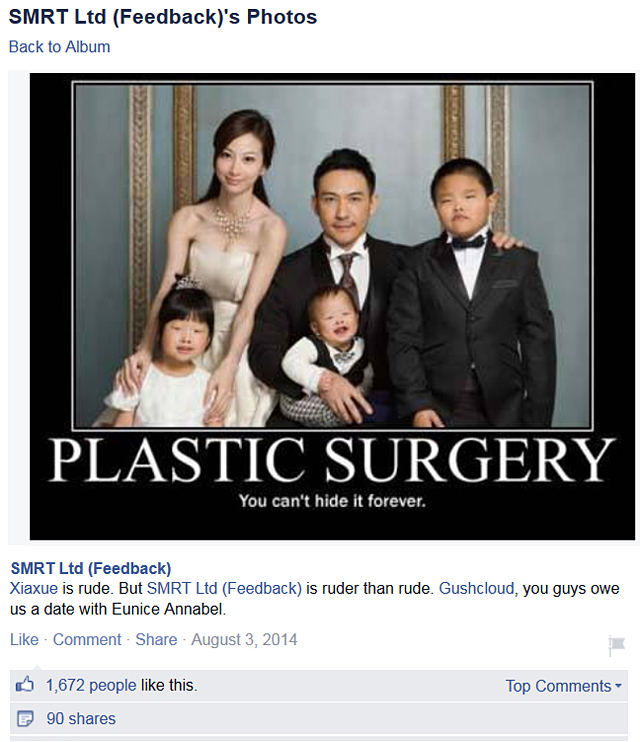The height and width of the screenshot is (742, 640).
Task: Like this photo post
Action: coord(24,639)
